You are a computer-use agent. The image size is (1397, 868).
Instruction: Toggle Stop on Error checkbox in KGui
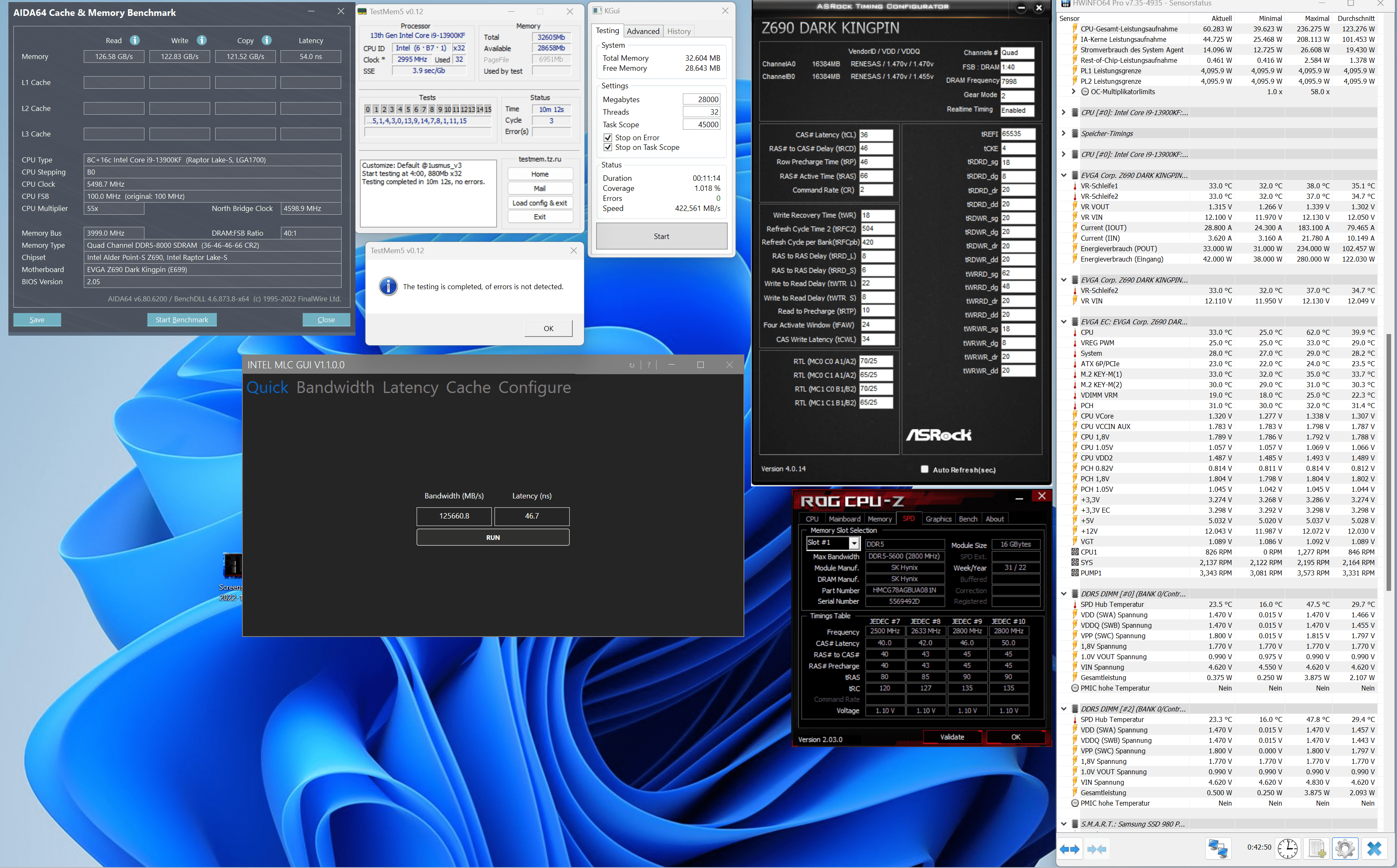pyautogui.click(x=607, y=138)
